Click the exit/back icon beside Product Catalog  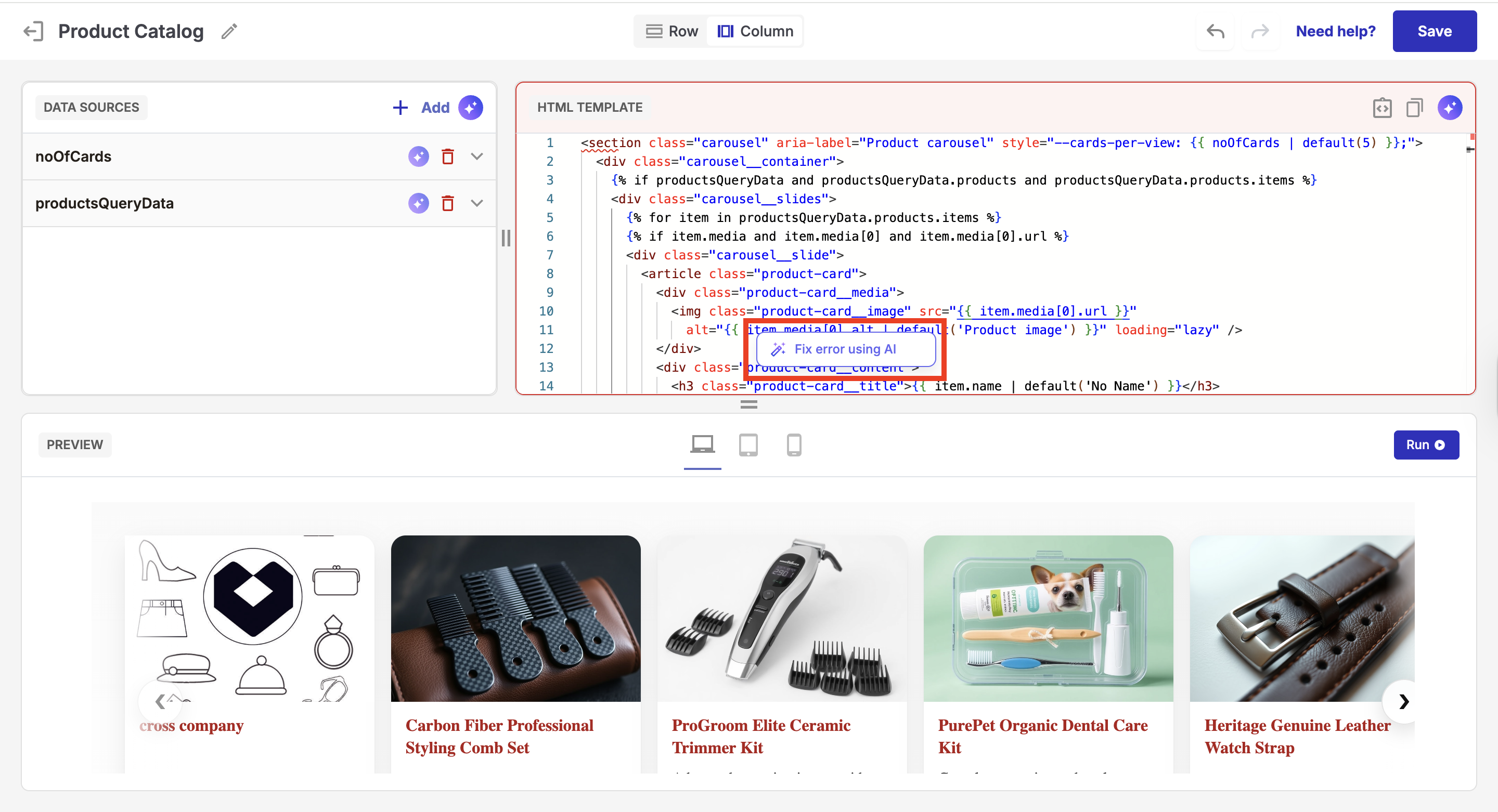click(33, 31)
